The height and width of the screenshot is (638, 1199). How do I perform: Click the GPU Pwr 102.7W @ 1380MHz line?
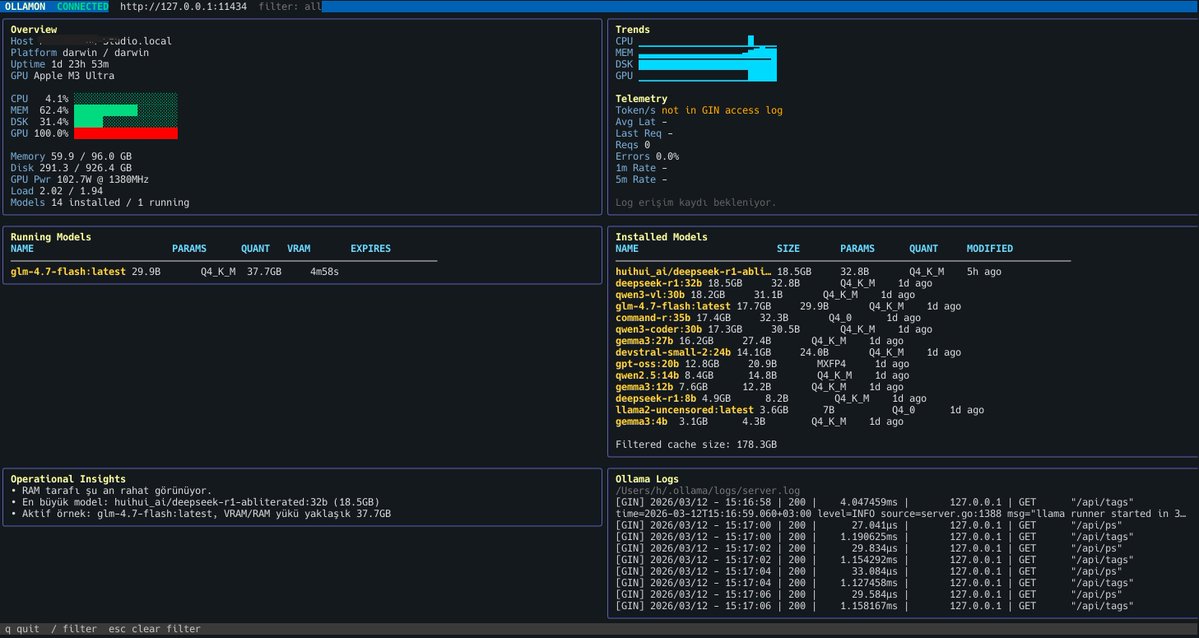[80, 179]
